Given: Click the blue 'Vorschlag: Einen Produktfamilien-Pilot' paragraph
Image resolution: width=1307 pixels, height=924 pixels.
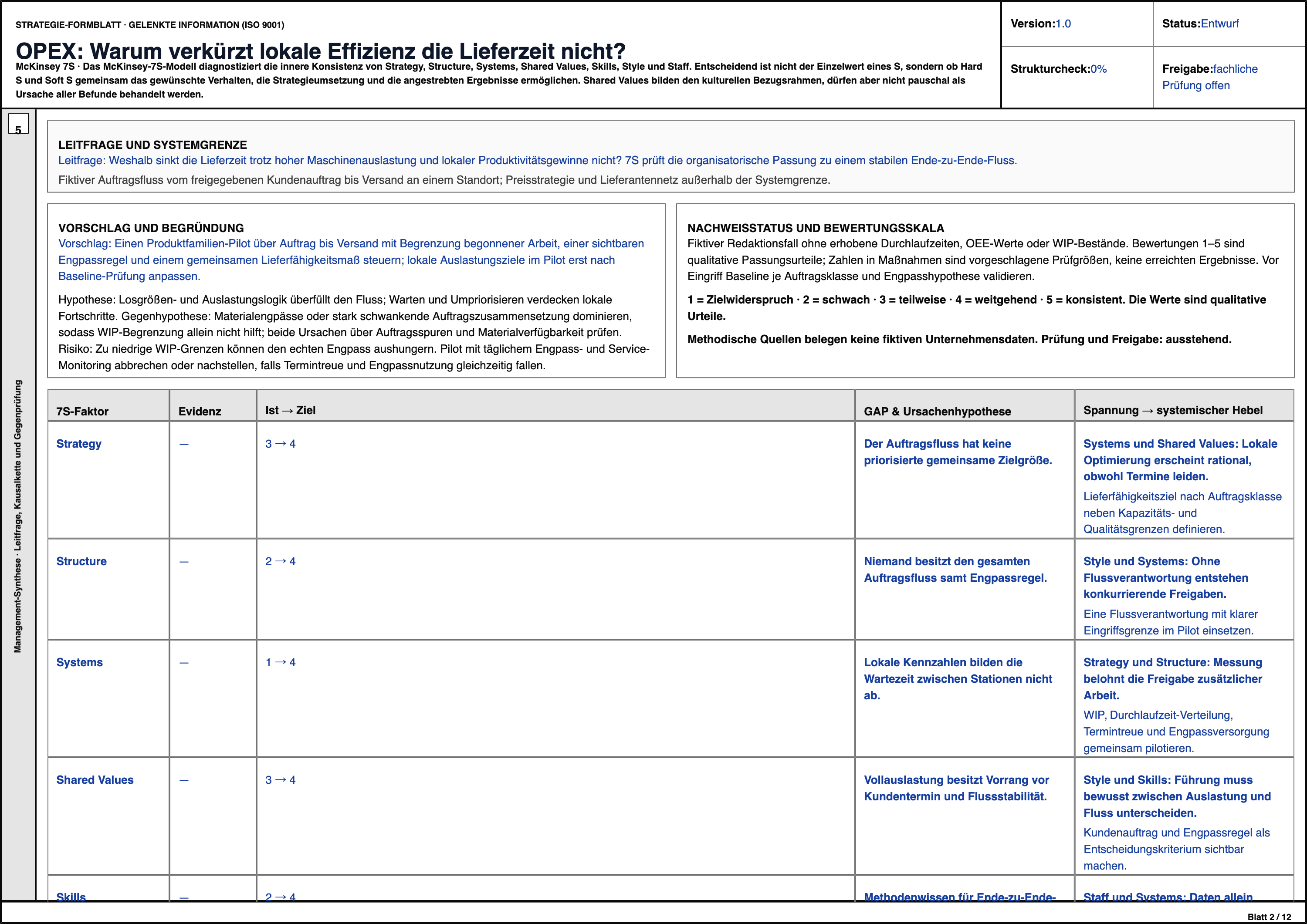Looking at the screenshot, I should point(351,260).
